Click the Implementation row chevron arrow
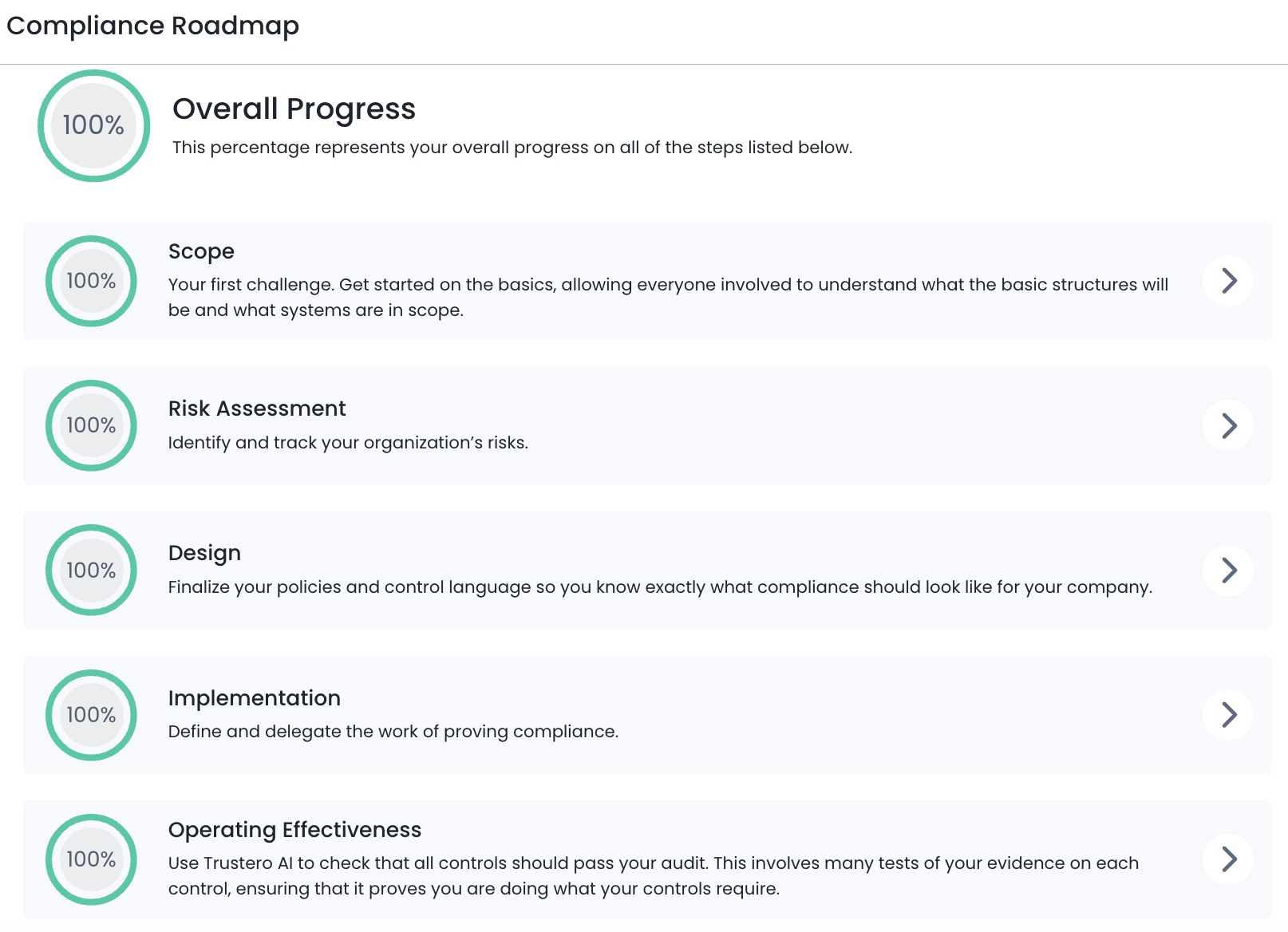This screenshot has height=932, width=1288. (1228, 714)
